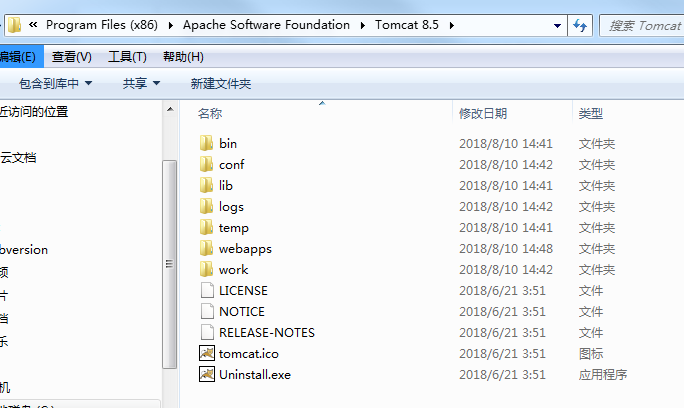Select the file name tomcat.ico
The image size is (684, 408).
249,353
